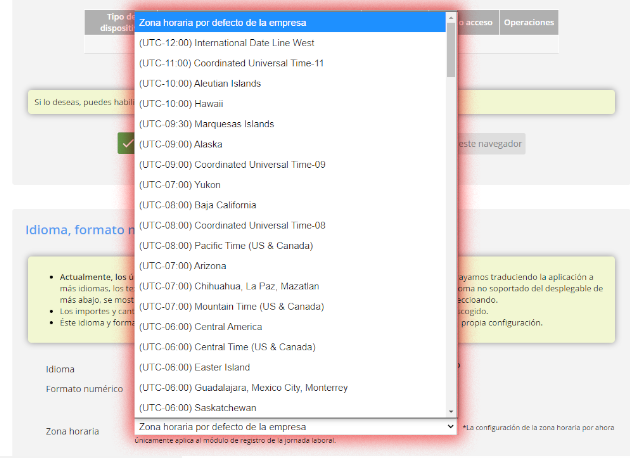Select the Marquesas Islands option
The width and height of the screenshot is (630, 458).
coord(206,124)
